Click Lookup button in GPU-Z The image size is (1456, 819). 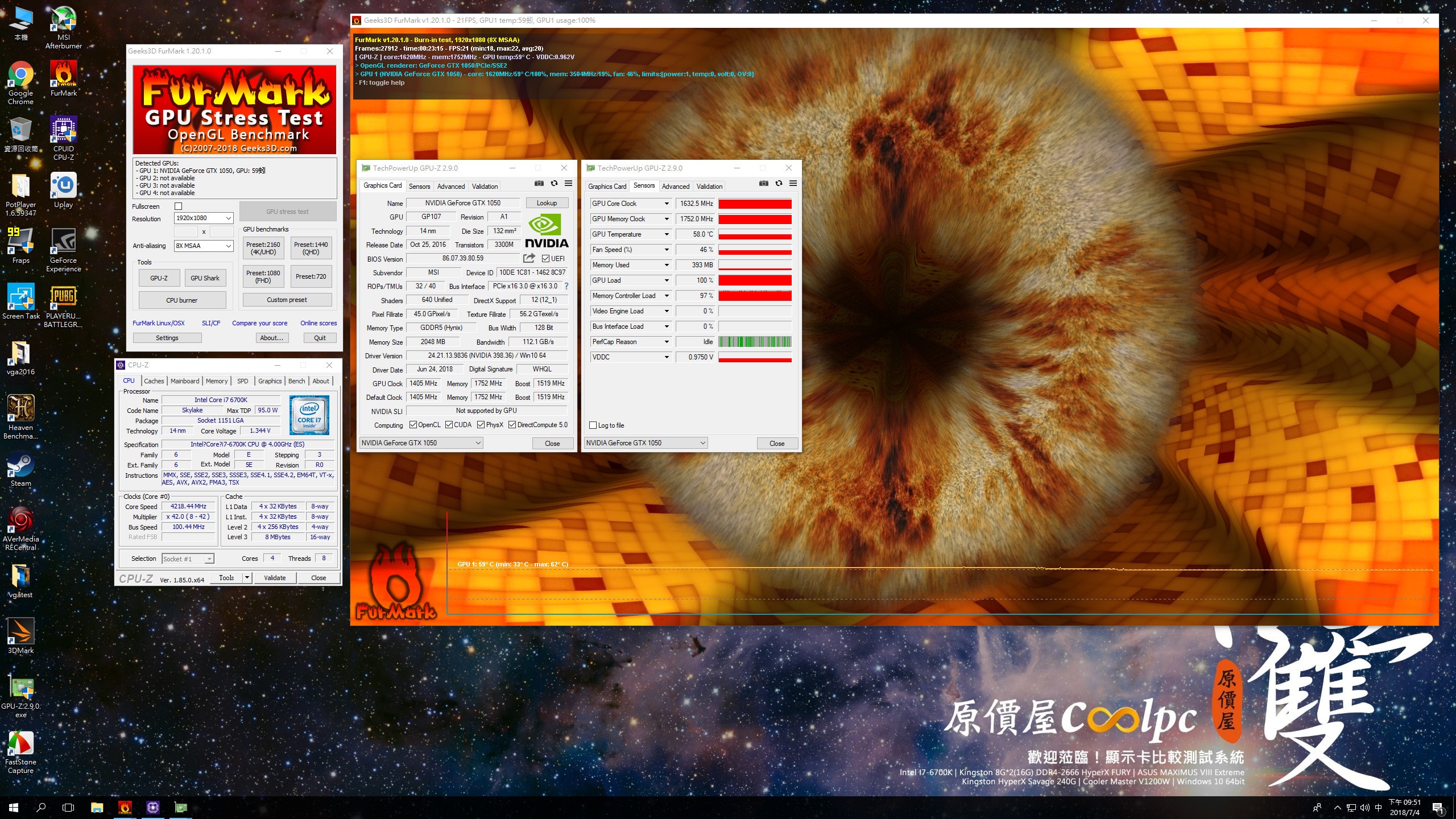tap(547, 203)
